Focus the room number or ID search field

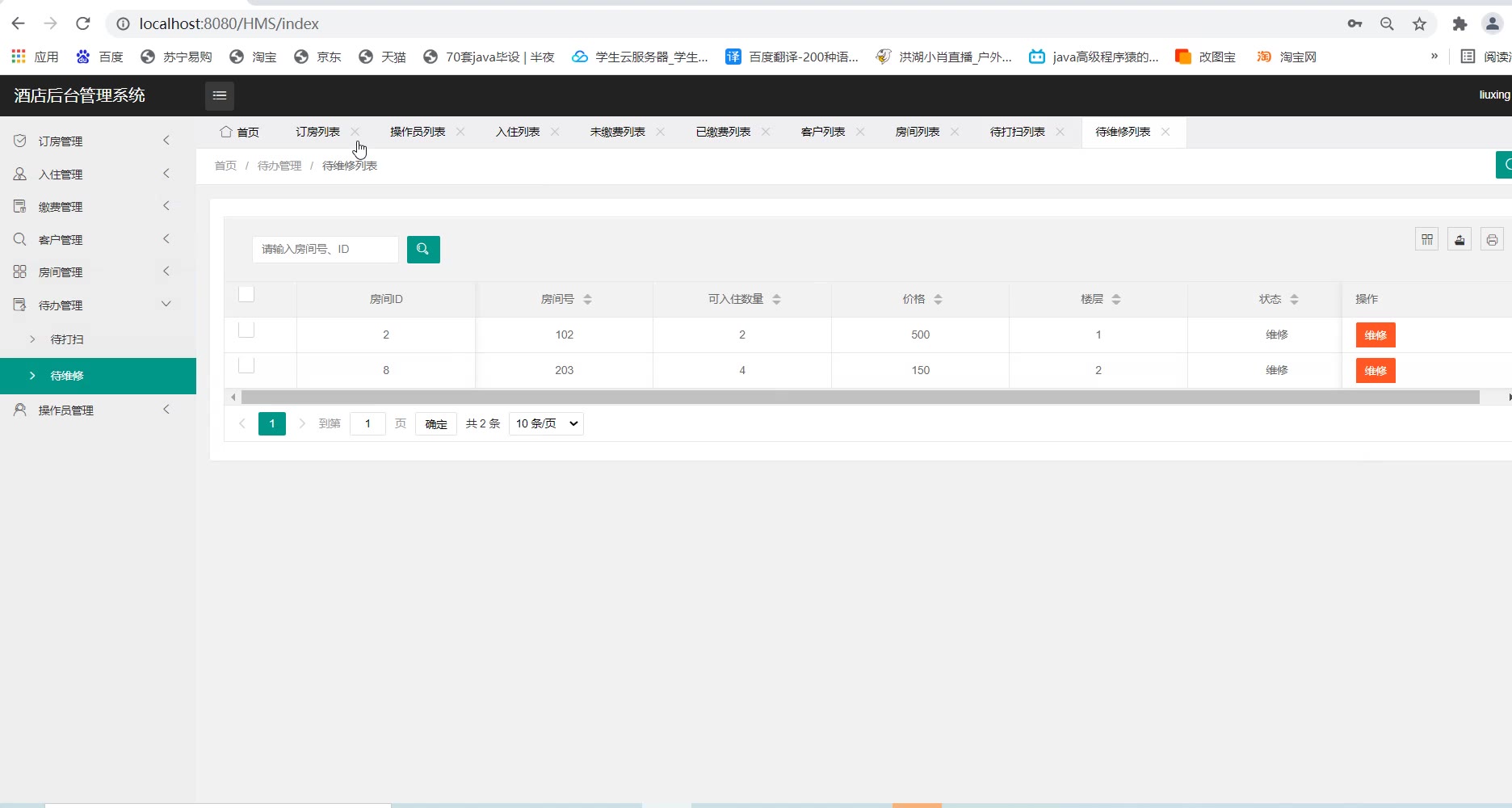coord(325,250)
